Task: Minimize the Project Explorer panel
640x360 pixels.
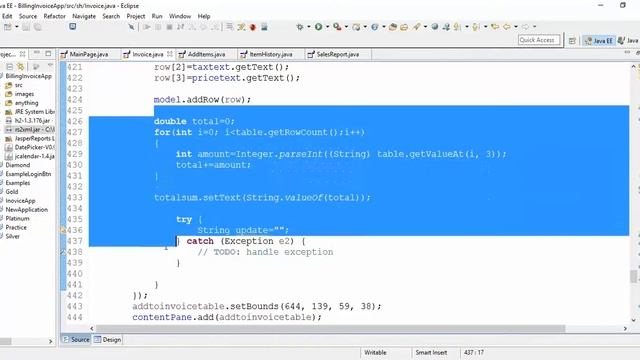Action: pyautogui.click(x=37, y=53)
